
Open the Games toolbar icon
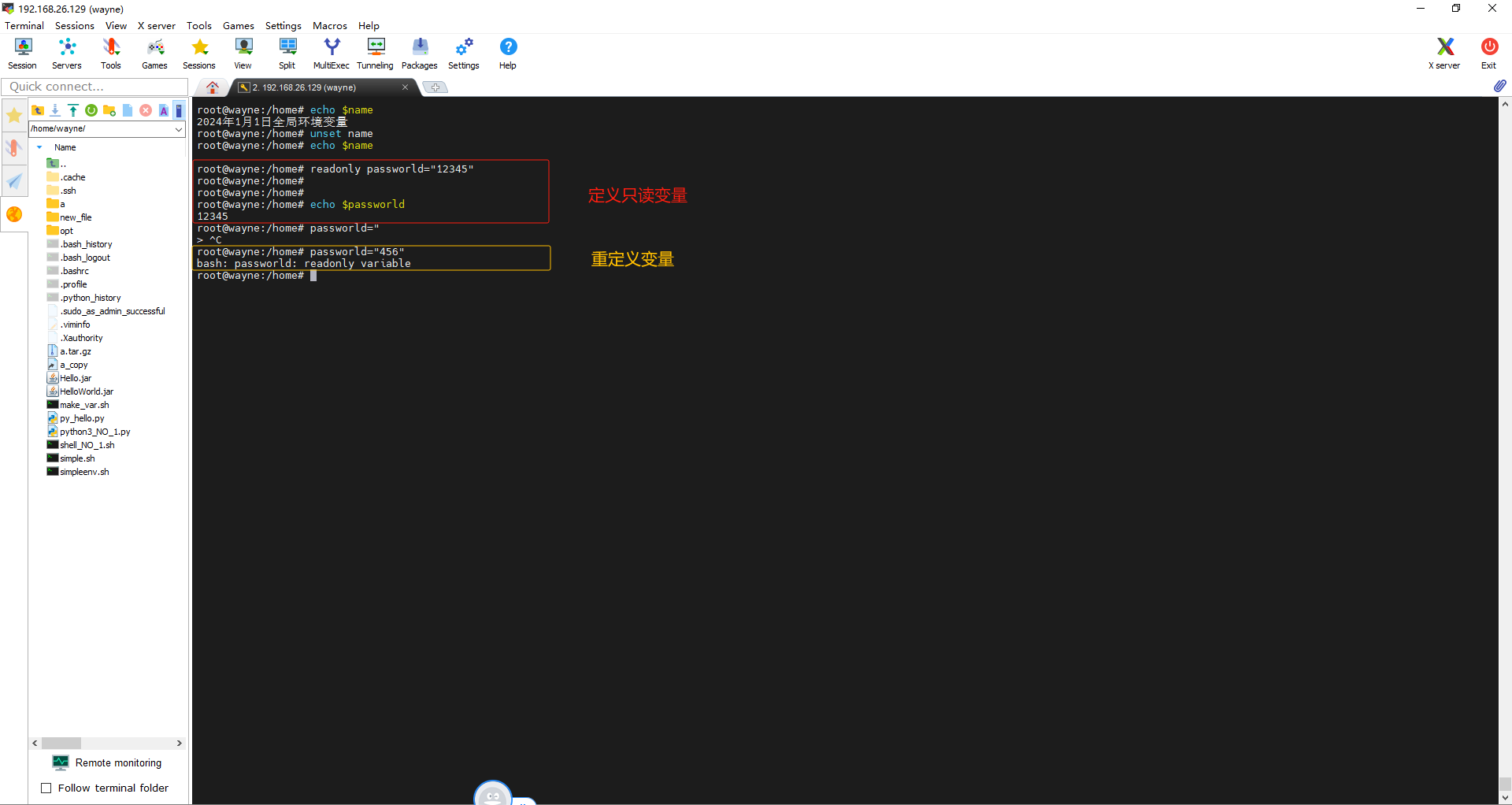(x=155, y=54)
